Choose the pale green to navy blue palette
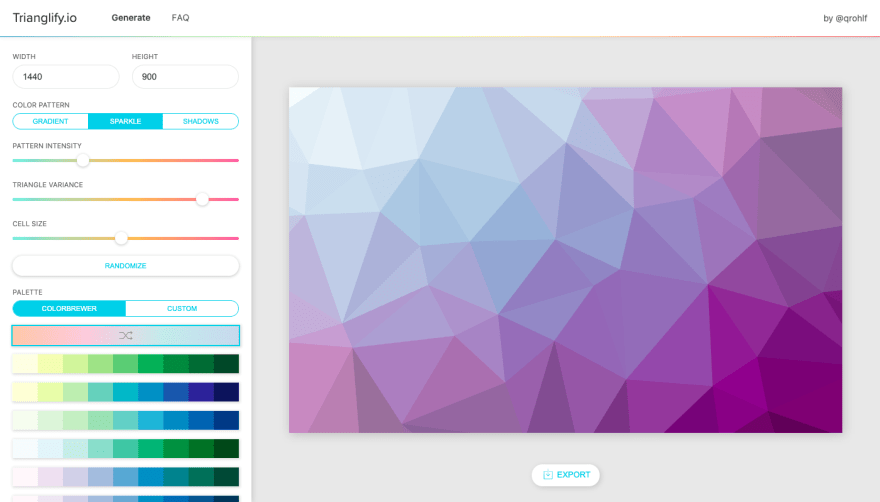Image resolution: width=880 pixels, height=502 pixels. [126, 420]
